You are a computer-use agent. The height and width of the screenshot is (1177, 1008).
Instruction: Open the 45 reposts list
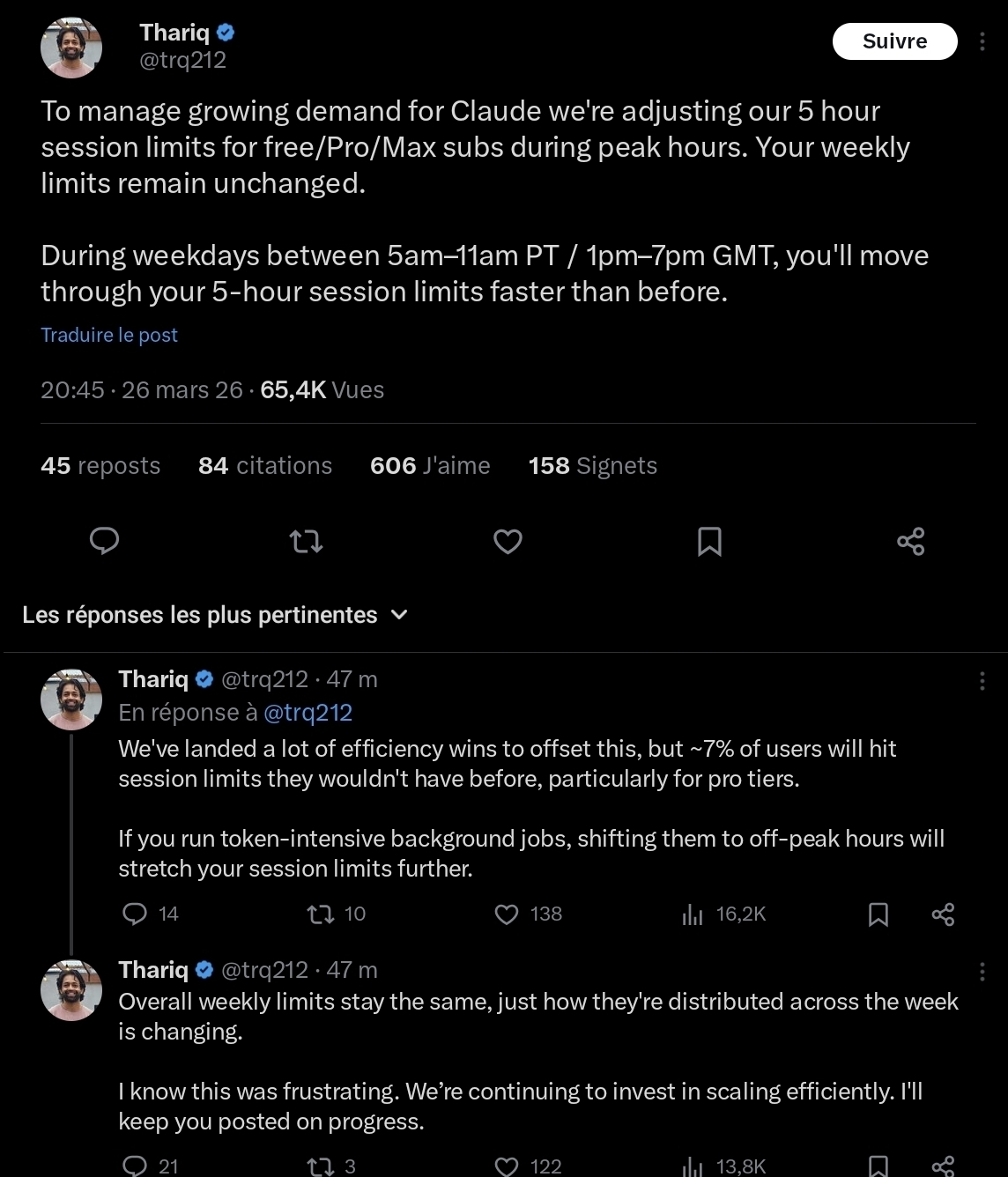click(100, 466)
